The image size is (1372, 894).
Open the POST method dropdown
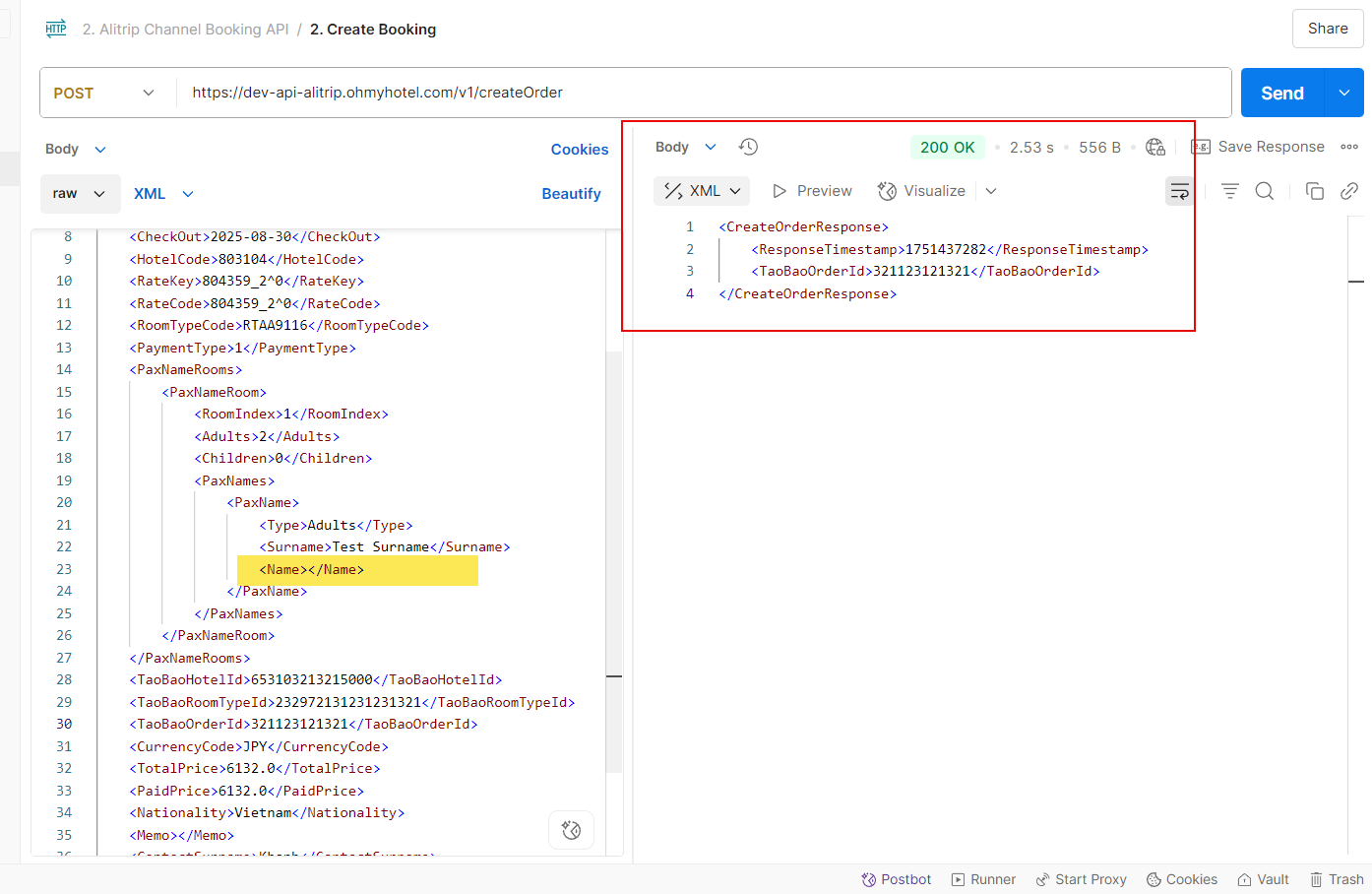104,93
